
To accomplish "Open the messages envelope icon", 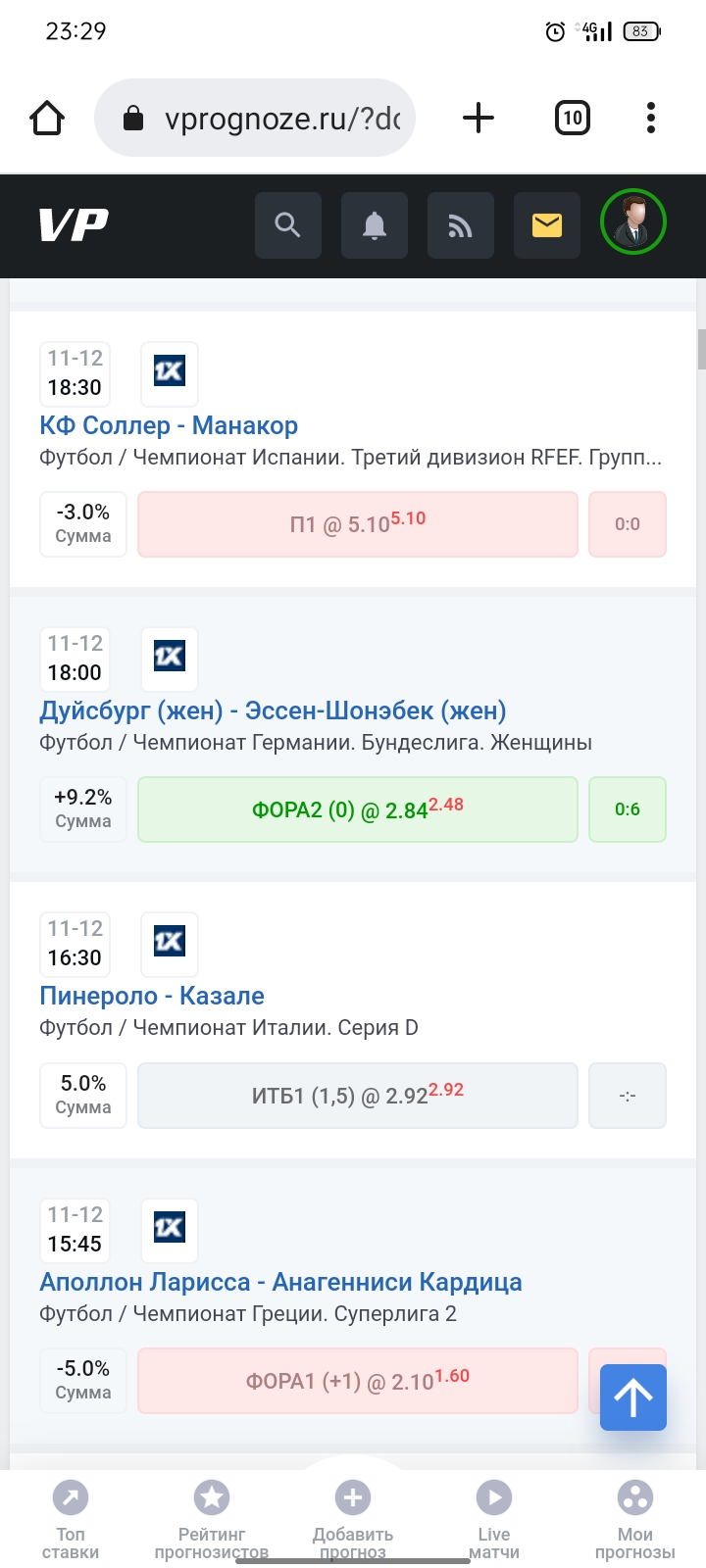I will coord(546,225).
